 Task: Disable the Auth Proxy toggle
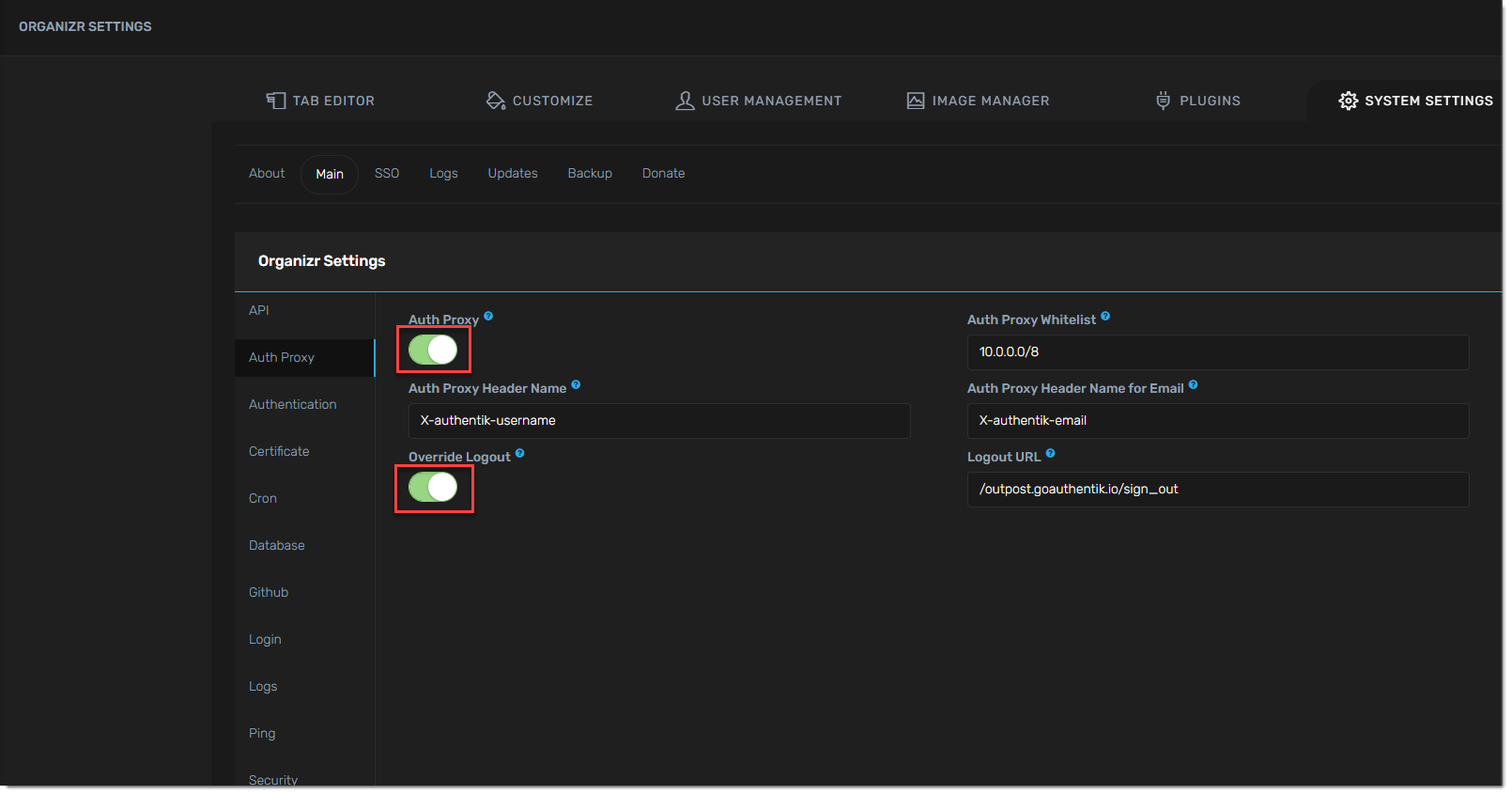[x=433, y=350]
